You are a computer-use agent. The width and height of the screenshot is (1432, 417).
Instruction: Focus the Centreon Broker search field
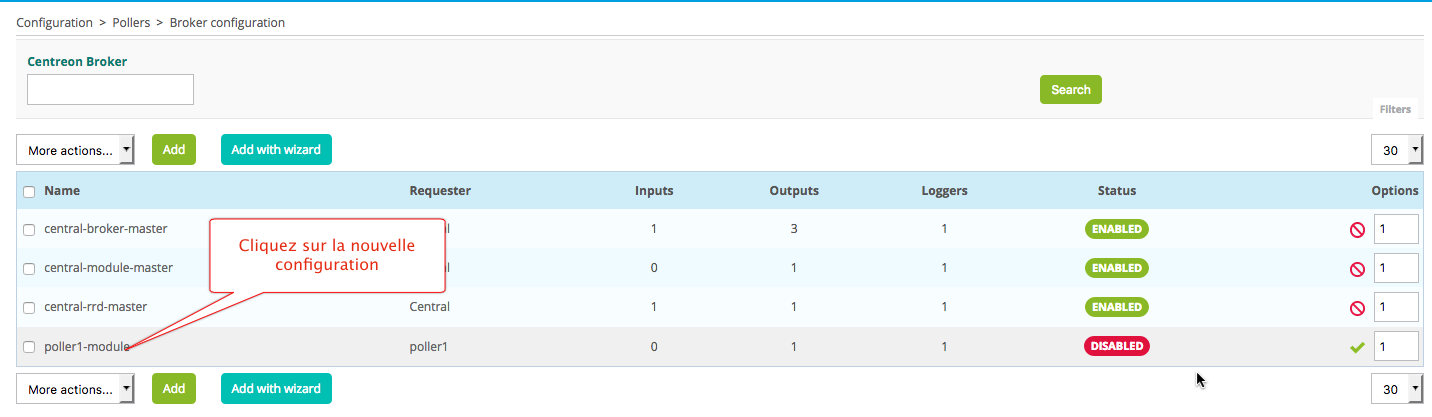pos(110,90)
